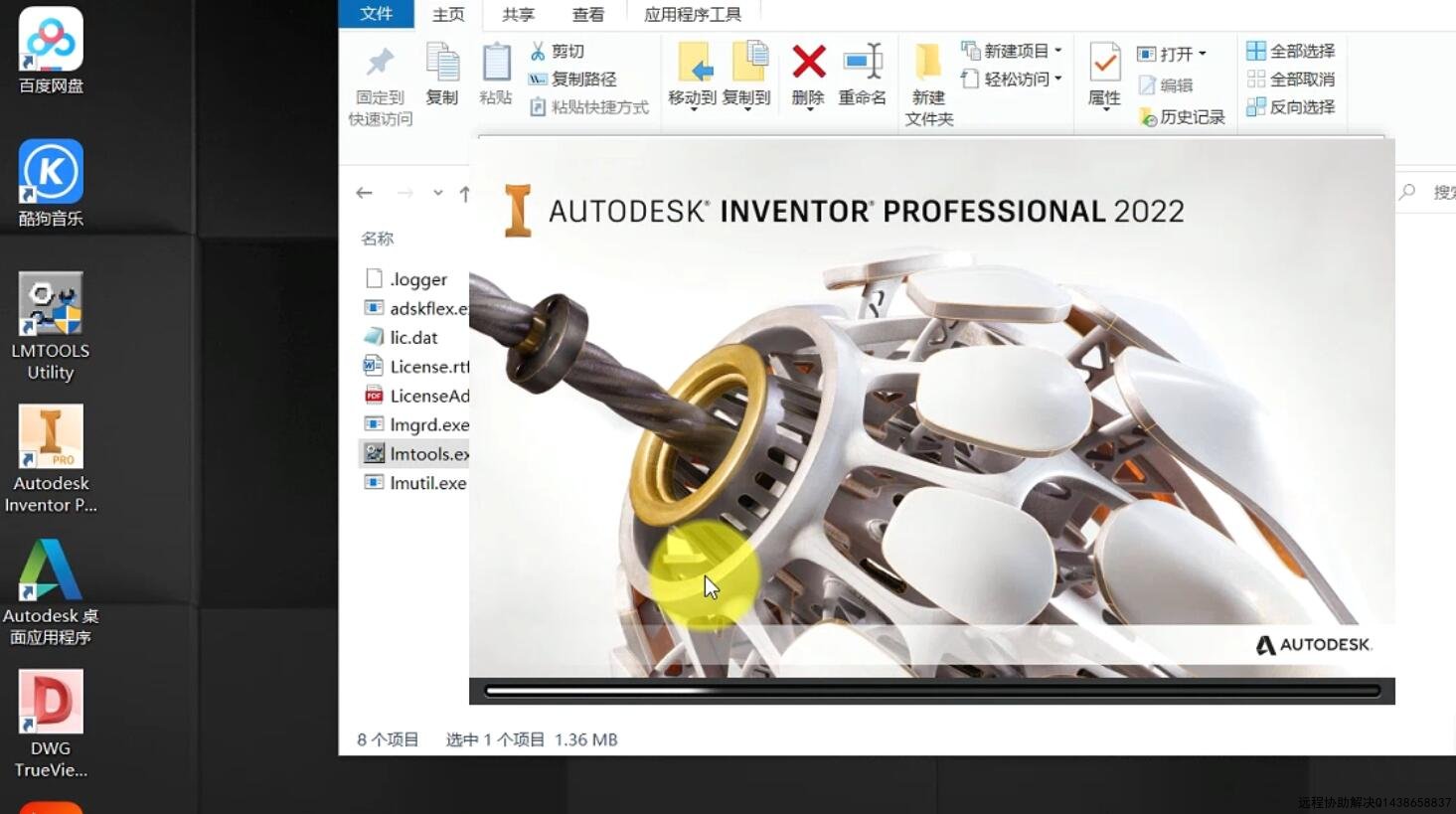
Task: Open the recent locations dropdown chevron
Action: 437,193
